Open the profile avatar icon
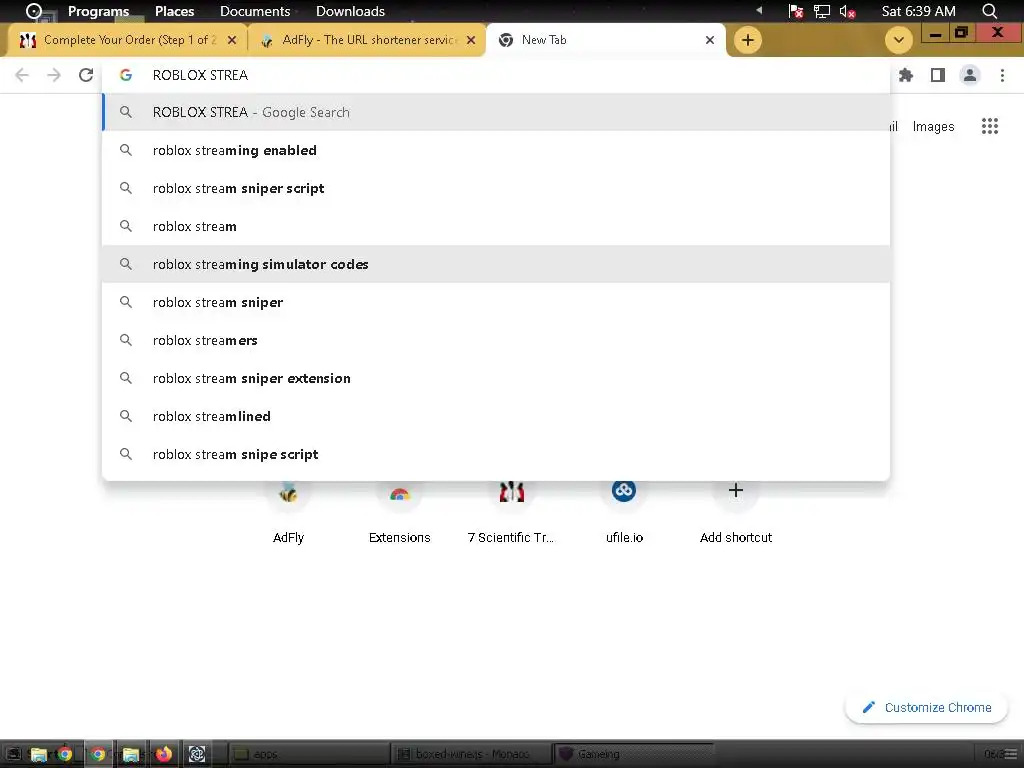Screen dimensions: 1024x768 point(970,75)
